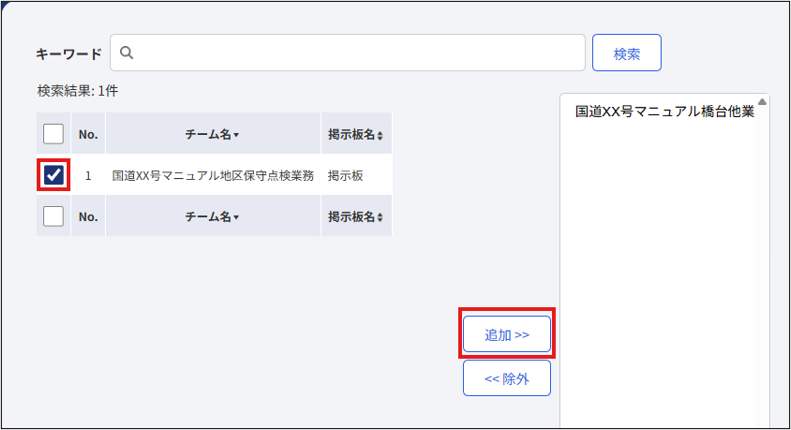The width and height of the screenshot is (791, 430).
Task: Sort by 掲示板名 arrows in top header
Action: [x=380, y=135]
